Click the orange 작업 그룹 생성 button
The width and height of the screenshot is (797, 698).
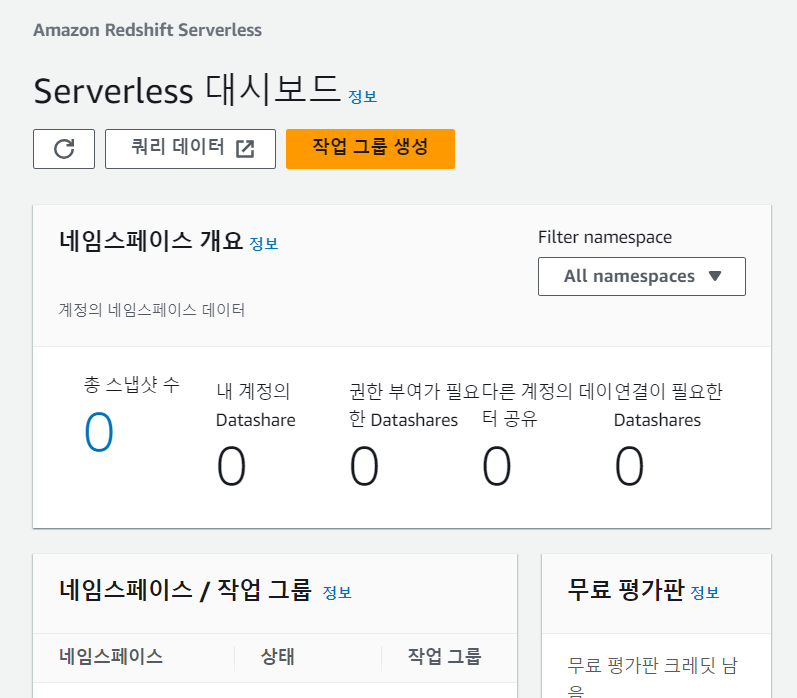click(370, 149)
